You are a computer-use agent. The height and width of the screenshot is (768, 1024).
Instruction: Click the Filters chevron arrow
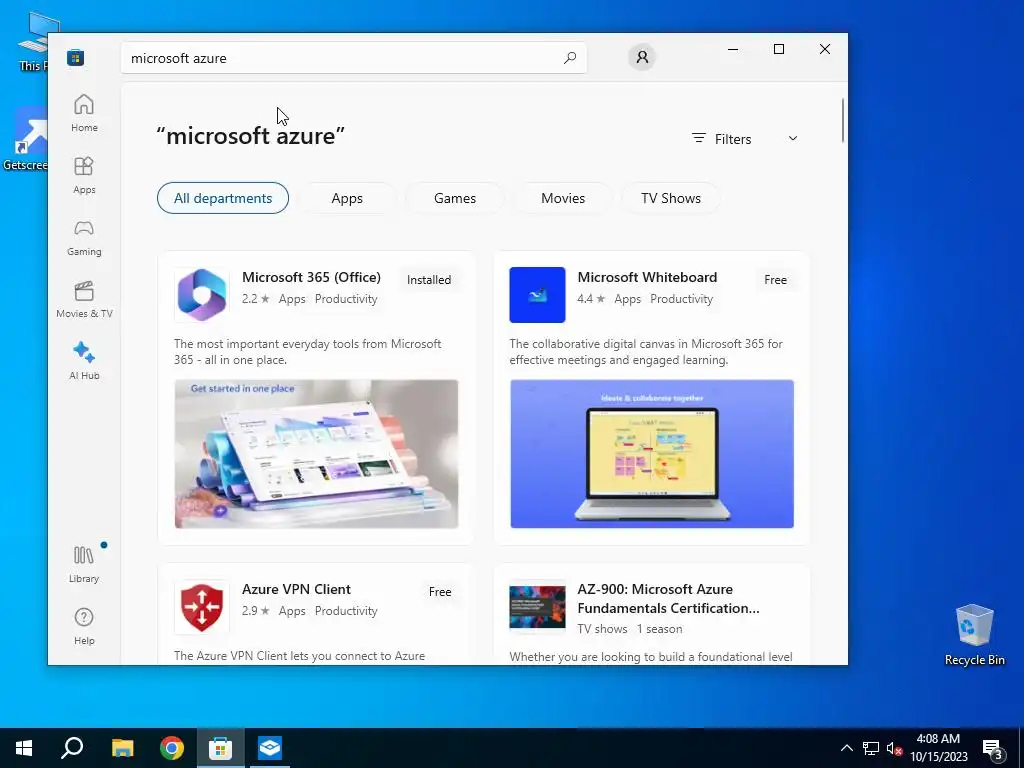pyautogui.click(x=793, y=138)
